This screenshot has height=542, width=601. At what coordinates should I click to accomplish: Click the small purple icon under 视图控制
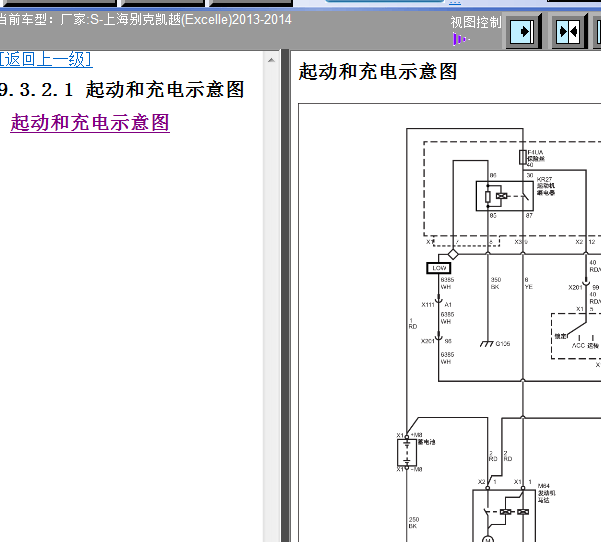click(x=461, y=39)
